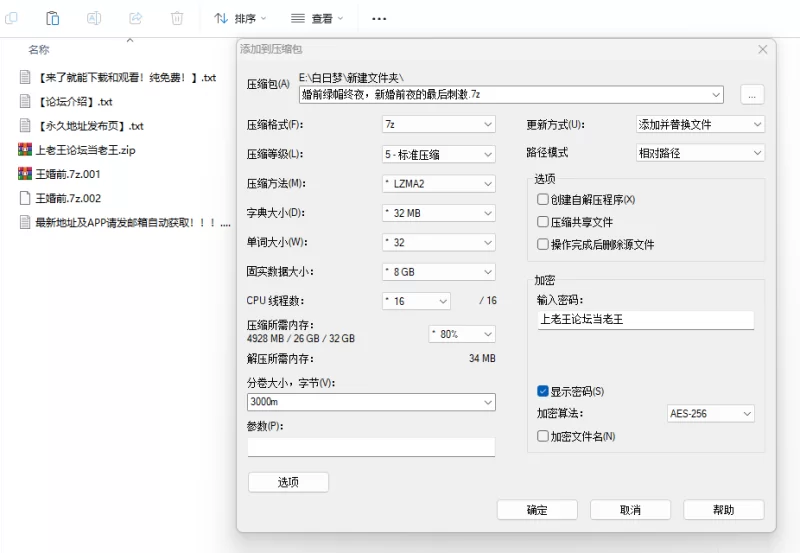800x553 pixels.
Task: Click the Share icon in Explorer toolbar
Action: click(x=136, y=18)
